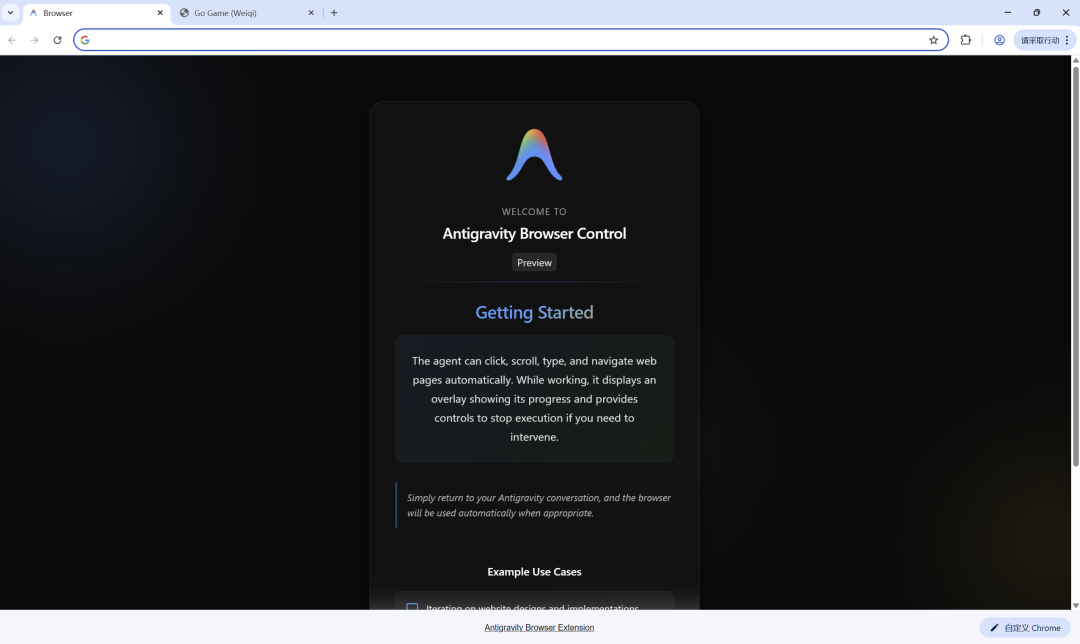Viewport: 1080px width, 644px height.
Task: Click the 'The agent can click, scroll' paragraph
Action: pyautogui.click(x=534, y=399)
